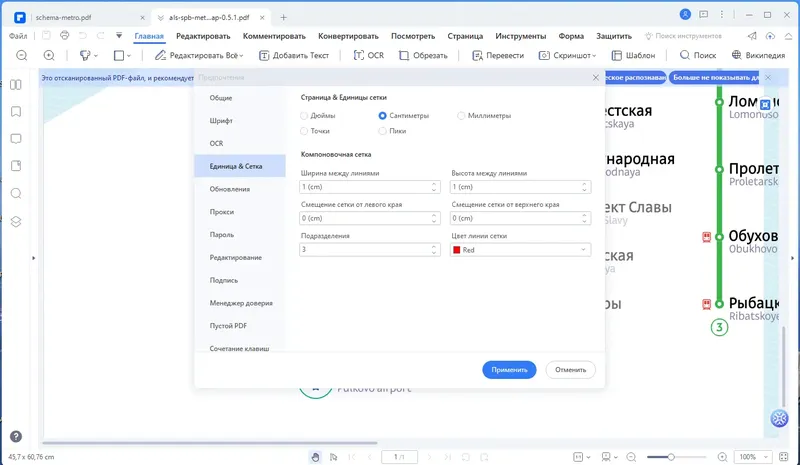Select the Дюймы radio button
Viewport: 800px width, 465px height.
point(304,116)
